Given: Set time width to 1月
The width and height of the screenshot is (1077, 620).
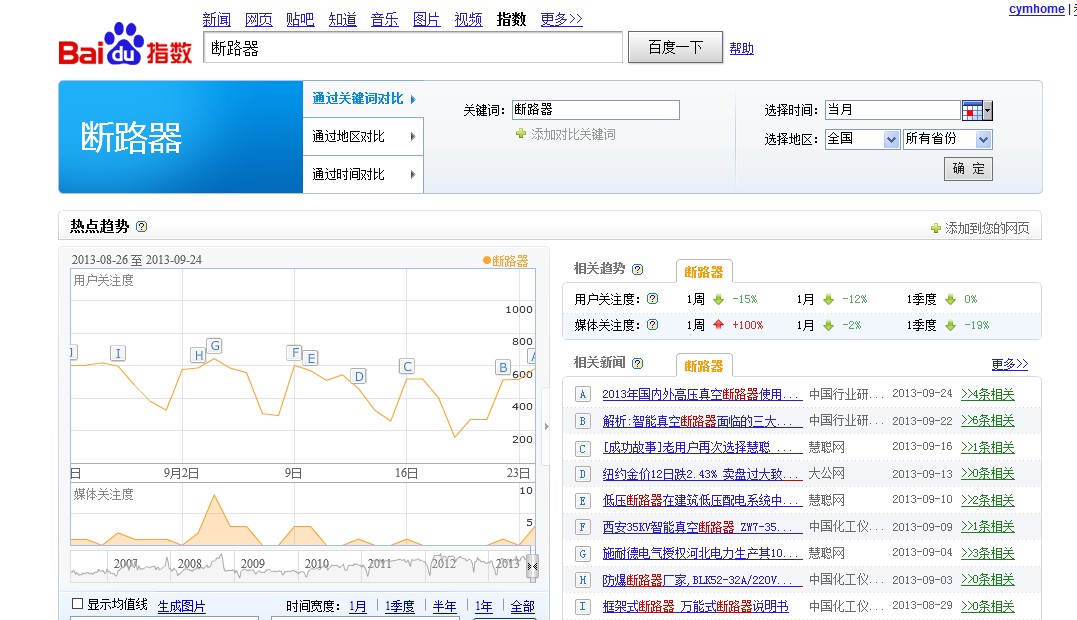Looking at the screenshot, I should tap(357, 606).
